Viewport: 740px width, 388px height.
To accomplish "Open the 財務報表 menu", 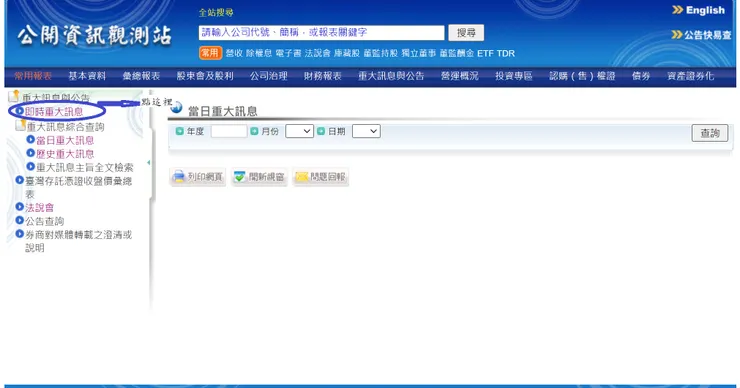I will [322, 76].
